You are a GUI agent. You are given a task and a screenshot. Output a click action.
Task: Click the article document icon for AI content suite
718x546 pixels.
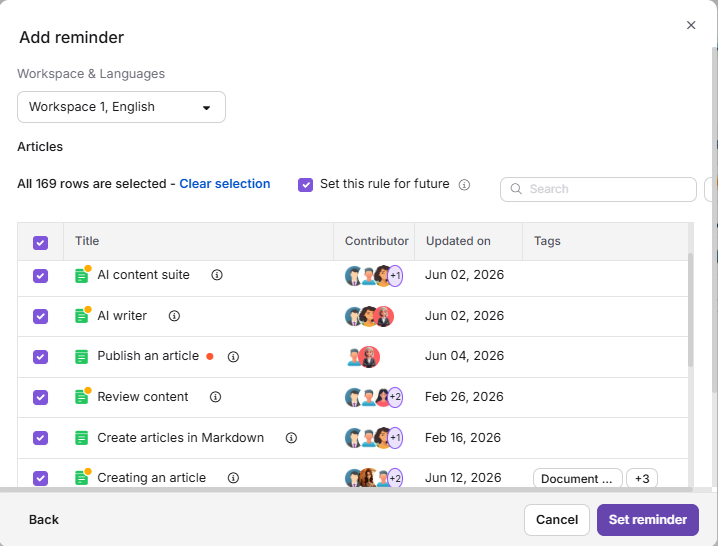coord(82,276)
